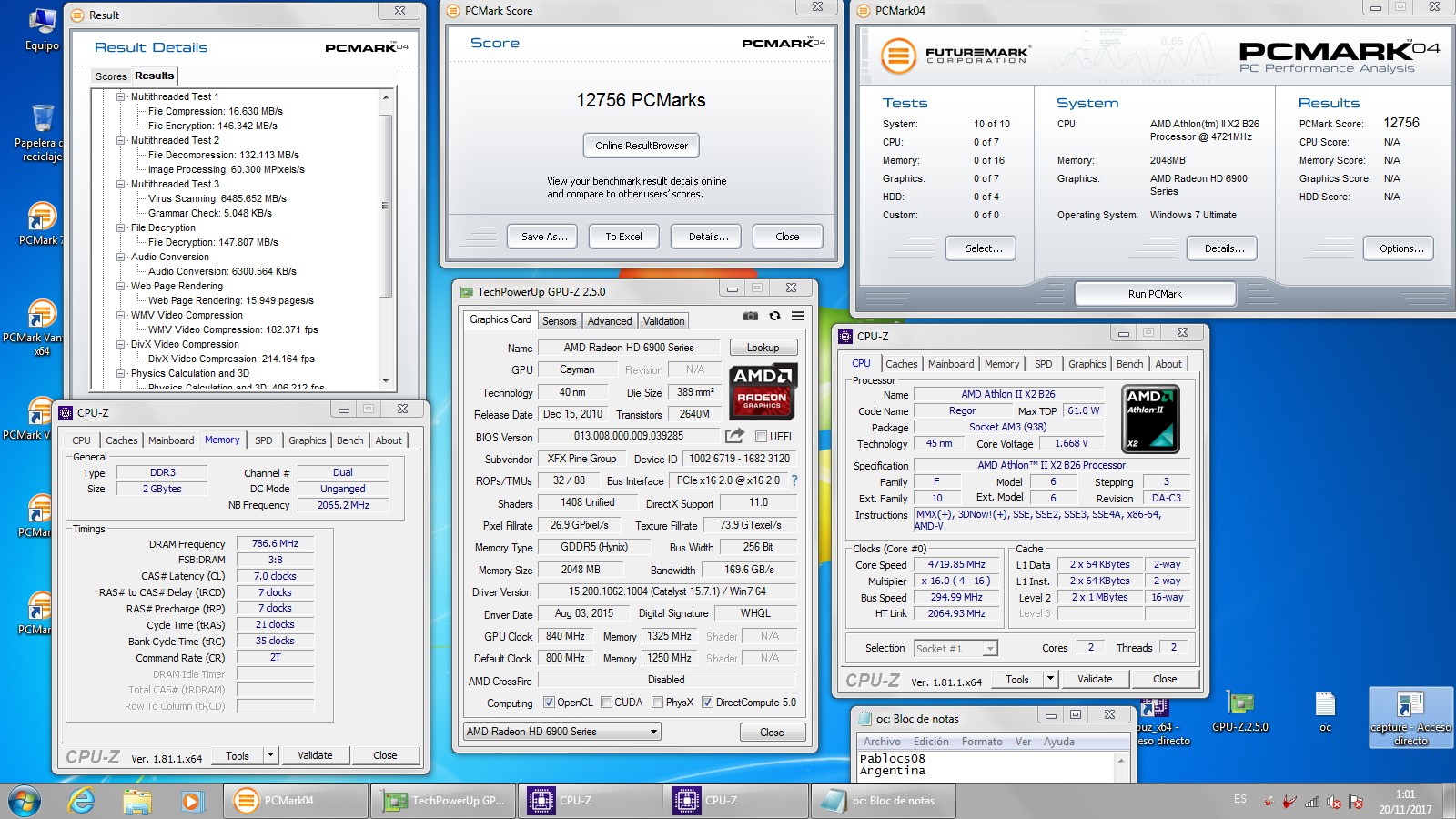1456x819 pixels.
Task: Switch to Sensors tab in GPU-Z
Action: tap(559, 321)
